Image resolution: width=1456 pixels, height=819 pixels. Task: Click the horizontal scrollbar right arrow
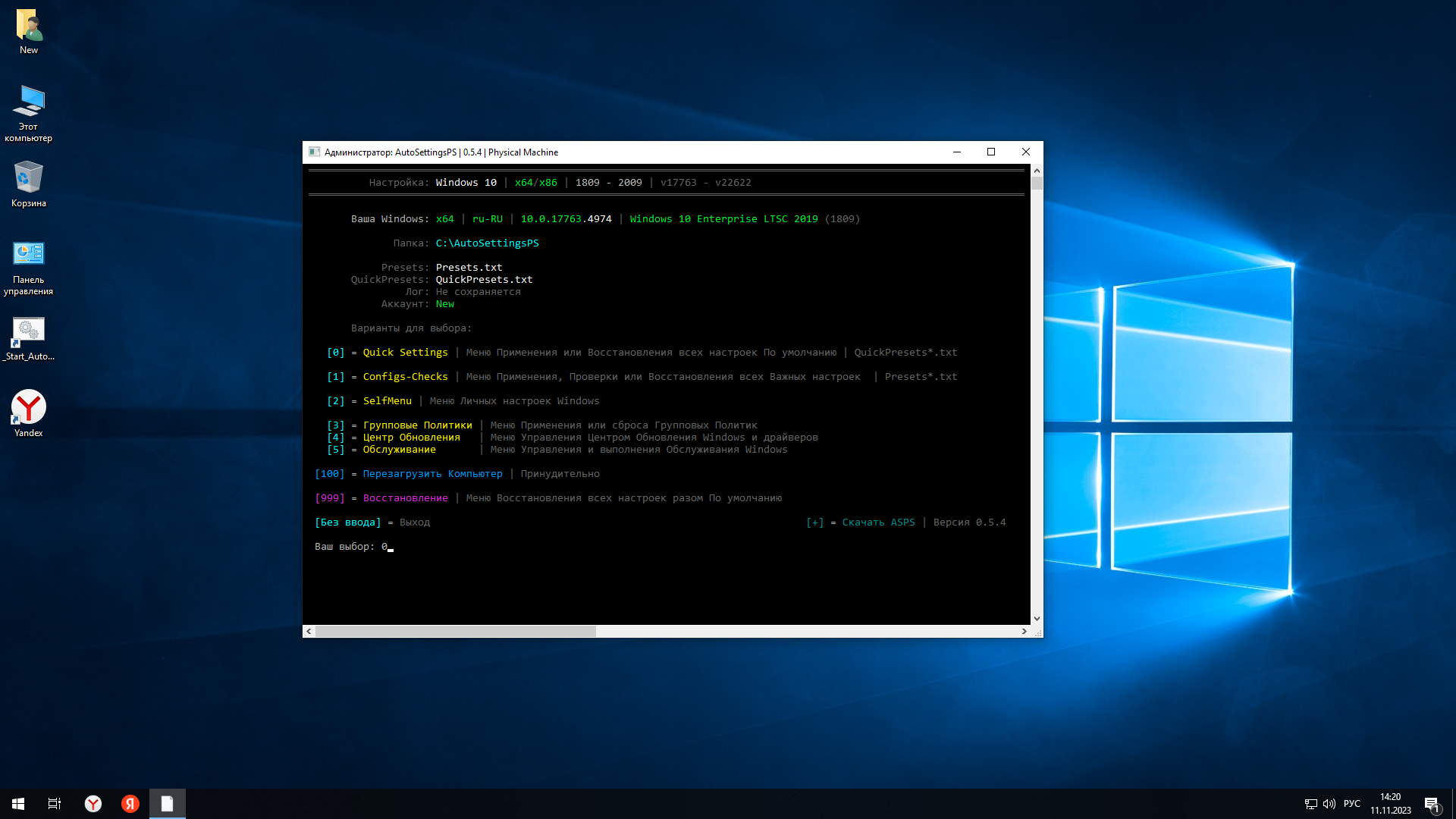point(1025,631)
